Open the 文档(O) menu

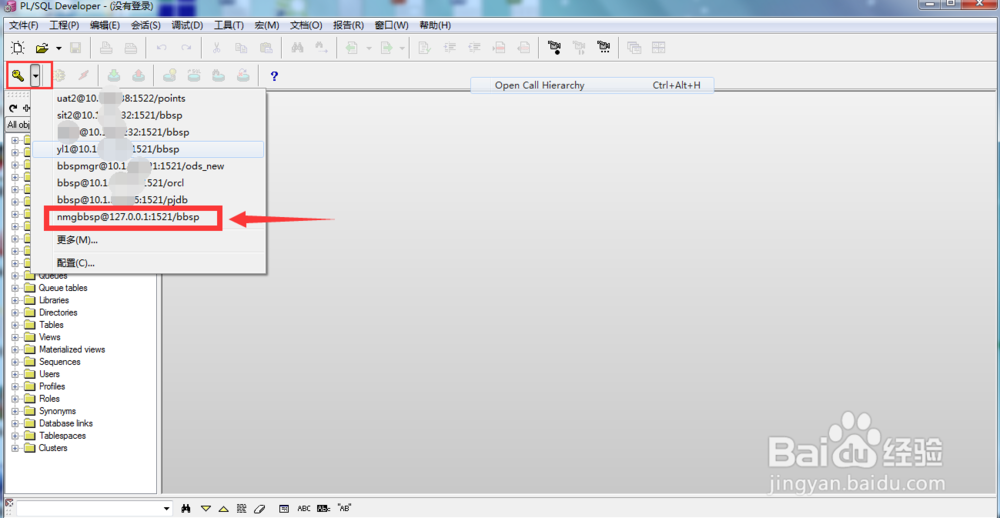(307, 26)
